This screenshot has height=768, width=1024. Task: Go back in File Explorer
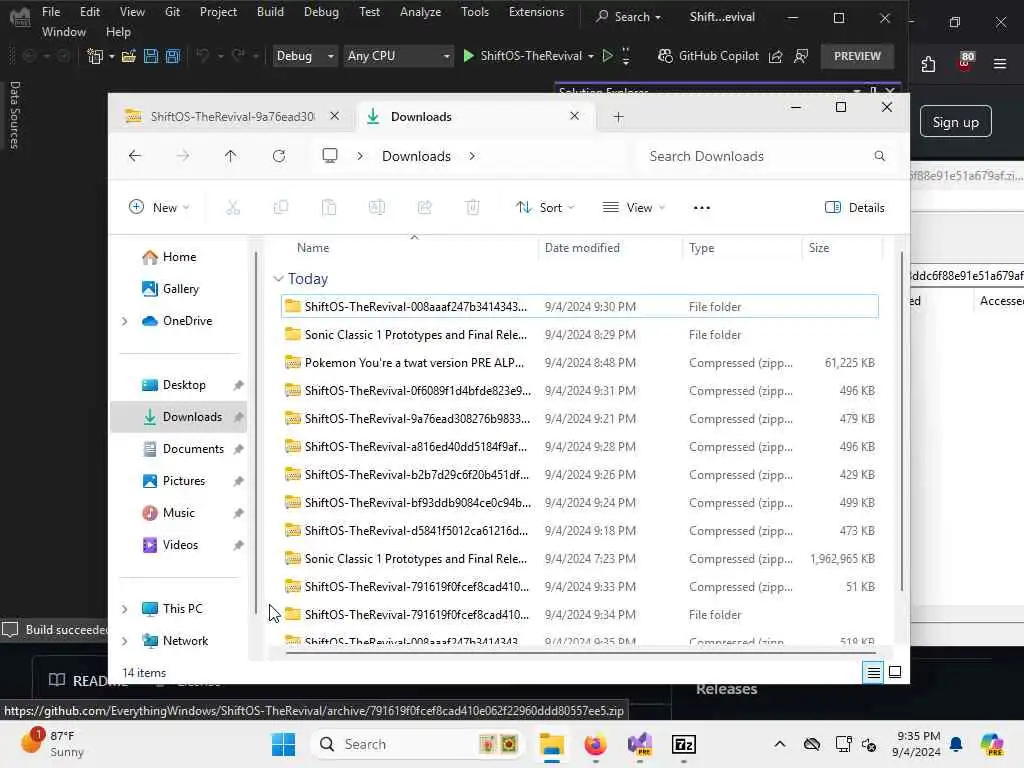(x=135, y=156)
